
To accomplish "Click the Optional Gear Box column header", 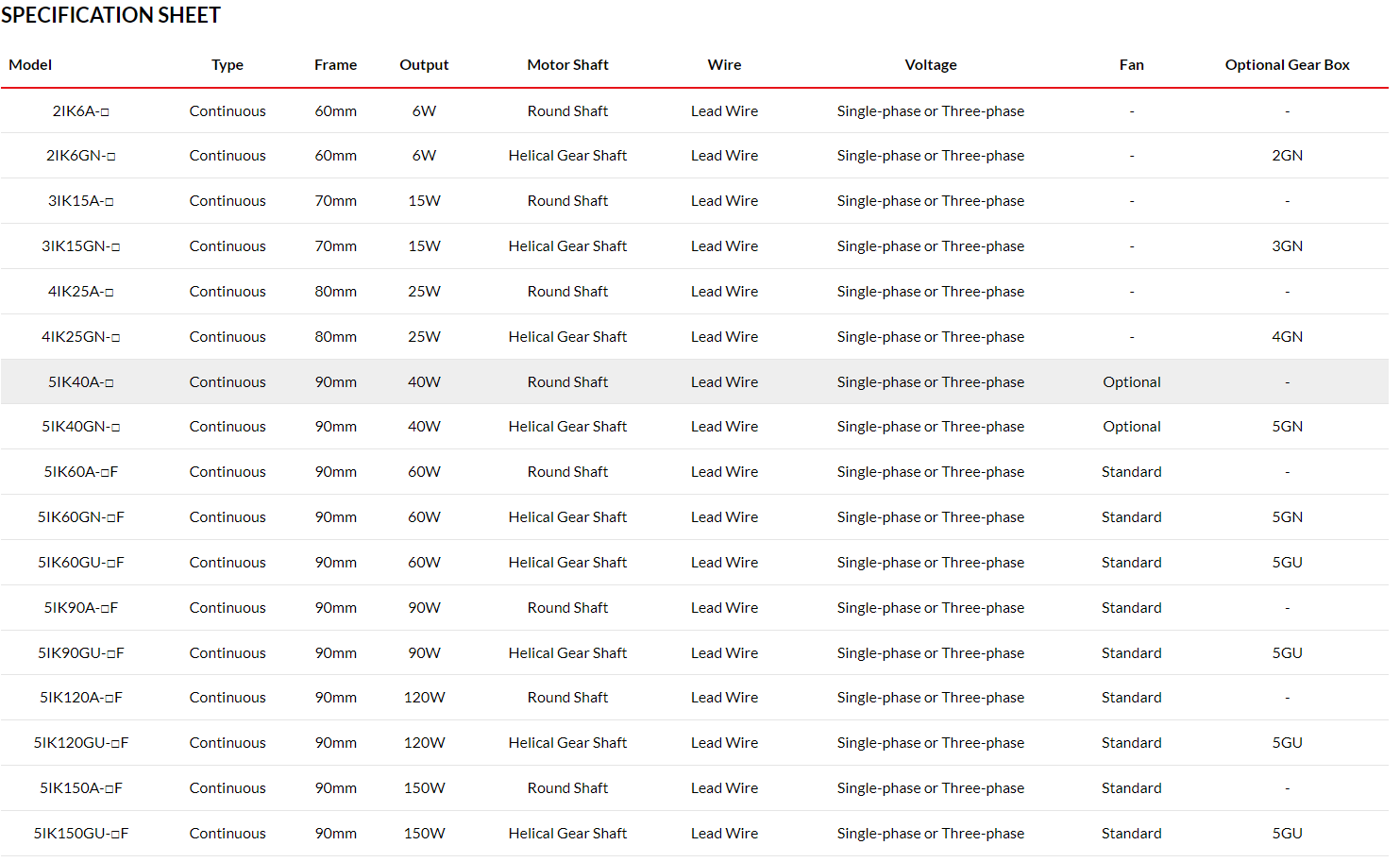I will click(x=1288, y=65).
